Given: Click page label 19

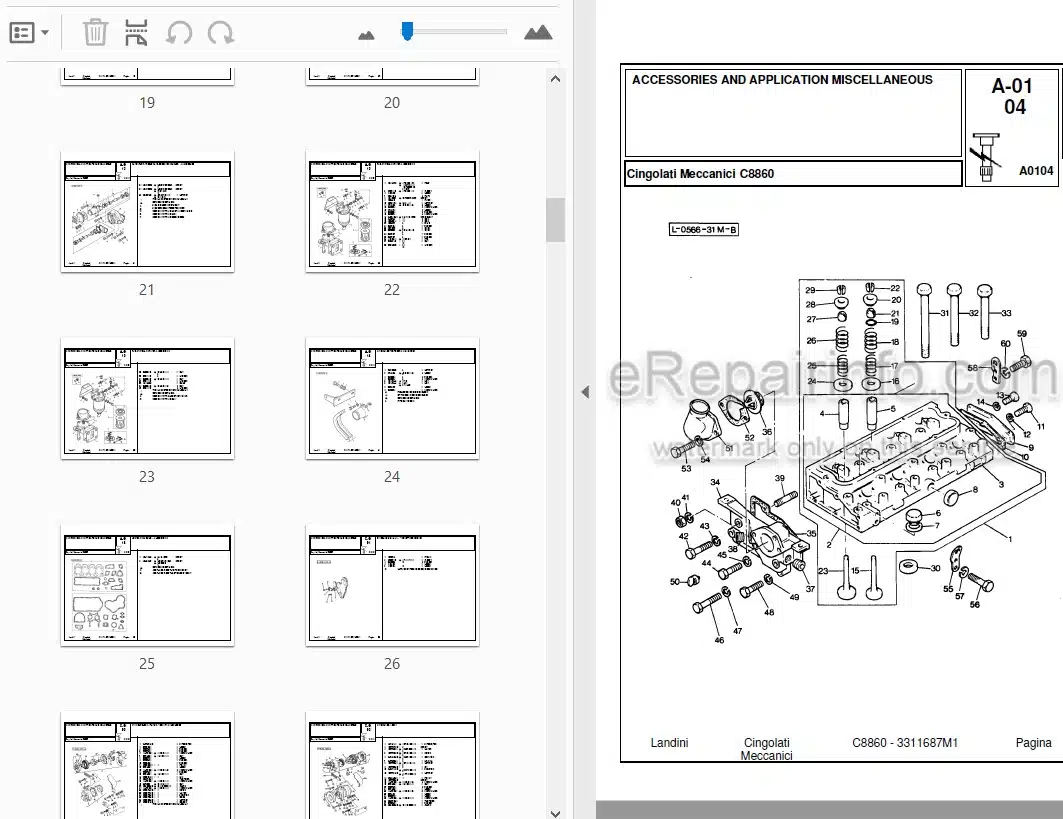Looking at the screenshot, I should point(147,103).
